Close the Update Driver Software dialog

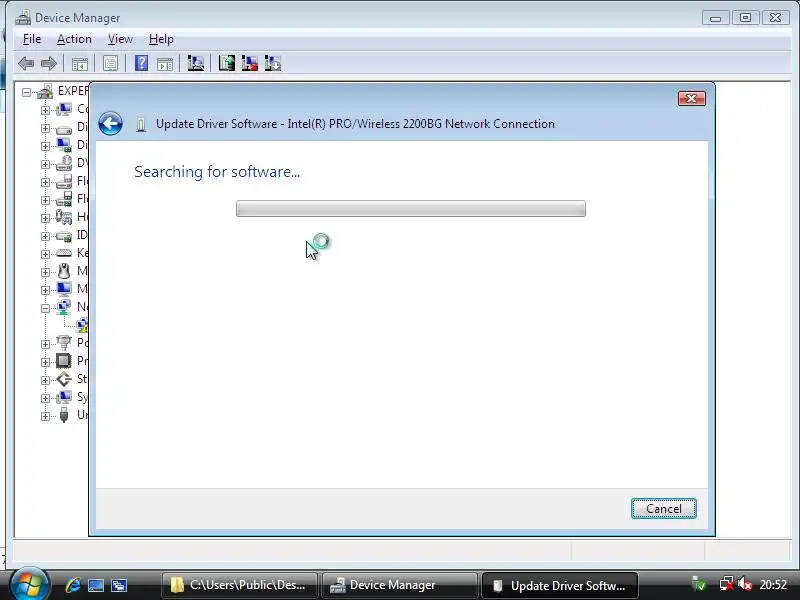[692, 98]
